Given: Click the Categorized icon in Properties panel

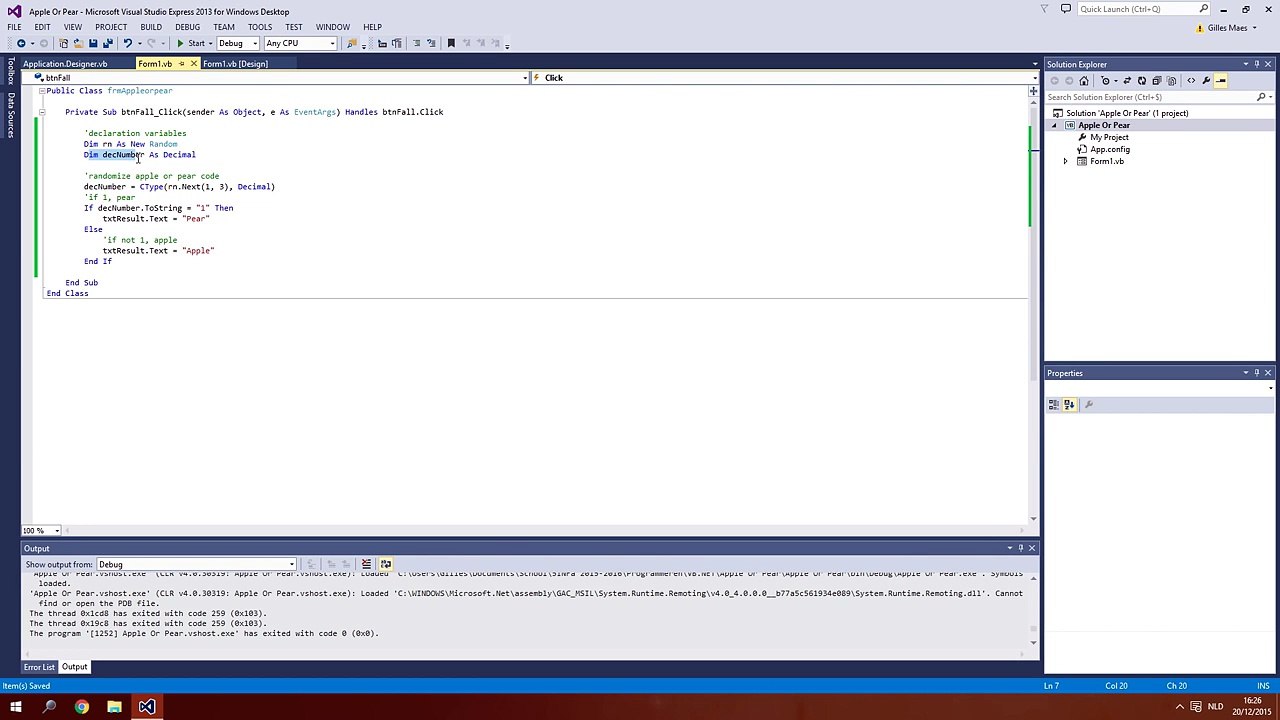Looking at the screenshot, I should click(1054, 405).
